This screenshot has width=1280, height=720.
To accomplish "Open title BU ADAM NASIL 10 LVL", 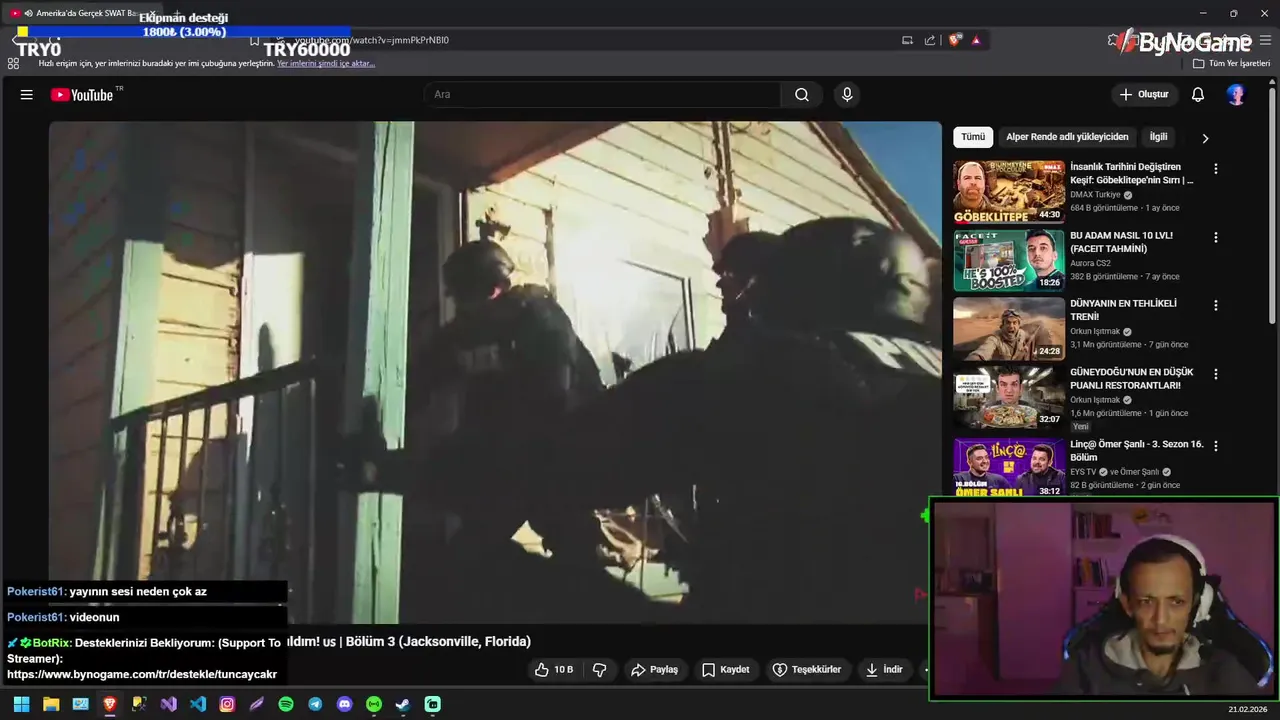I will (x=1121, y=242).
